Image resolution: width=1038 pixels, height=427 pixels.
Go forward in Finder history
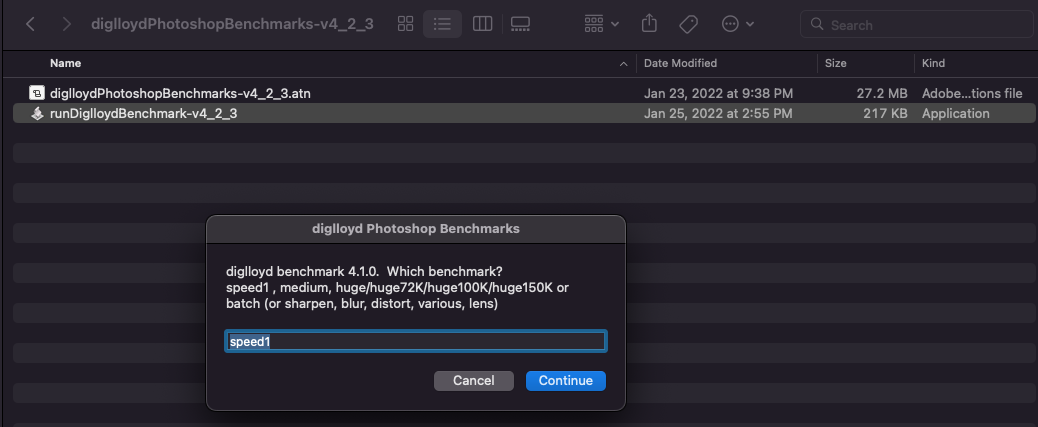[66, 24]
